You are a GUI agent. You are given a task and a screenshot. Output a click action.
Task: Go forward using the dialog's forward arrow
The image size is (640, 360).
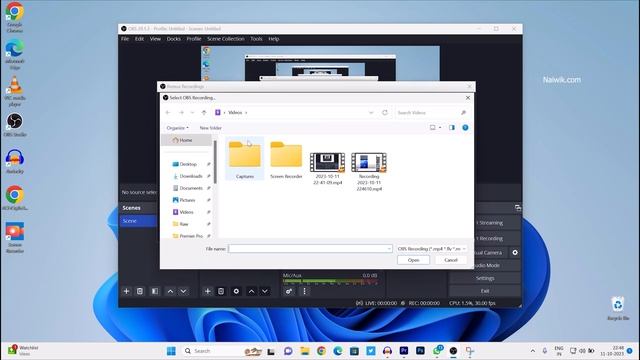tap(182, 112)
